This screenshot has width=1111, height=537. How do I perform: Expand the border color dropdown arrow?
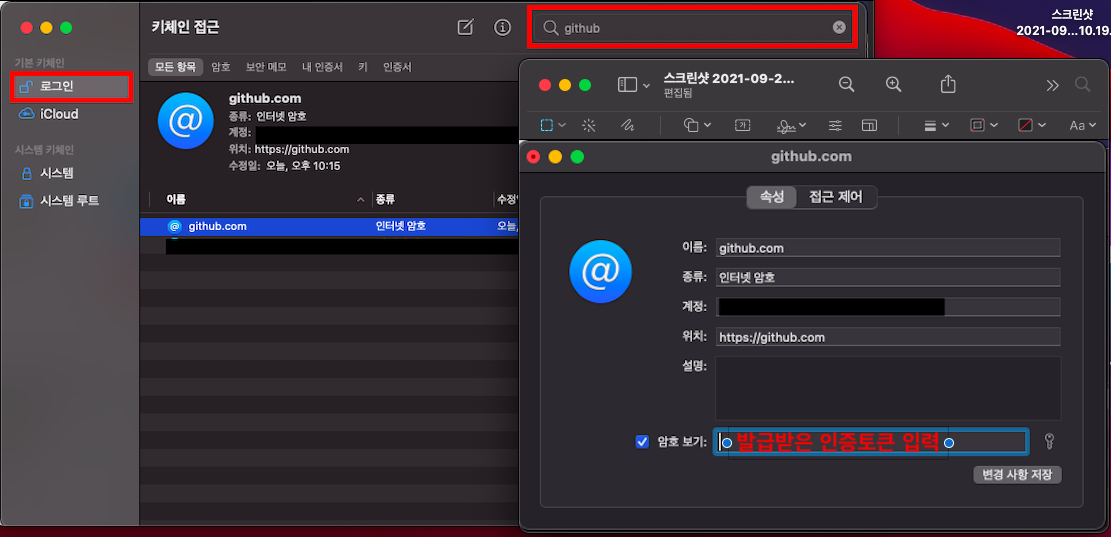[992, 125]
